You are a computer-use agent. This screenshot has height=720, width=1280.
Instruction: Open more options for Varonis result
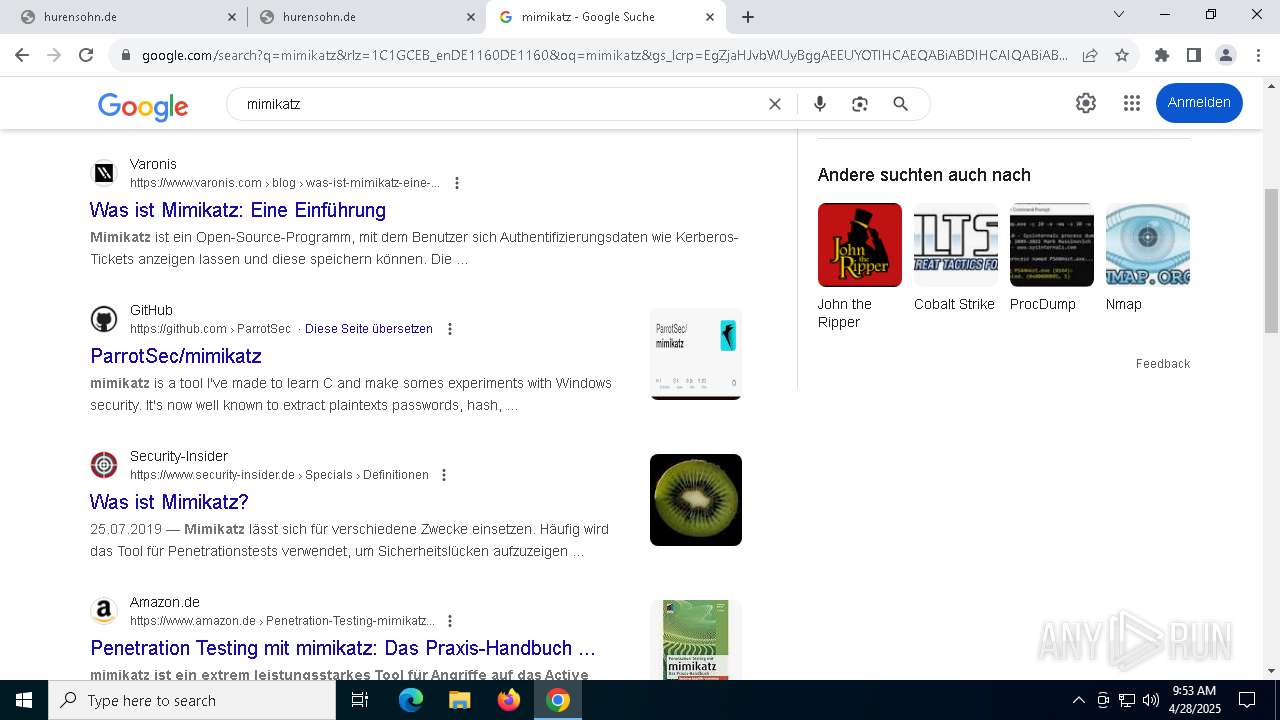click(x=457, y=183)
